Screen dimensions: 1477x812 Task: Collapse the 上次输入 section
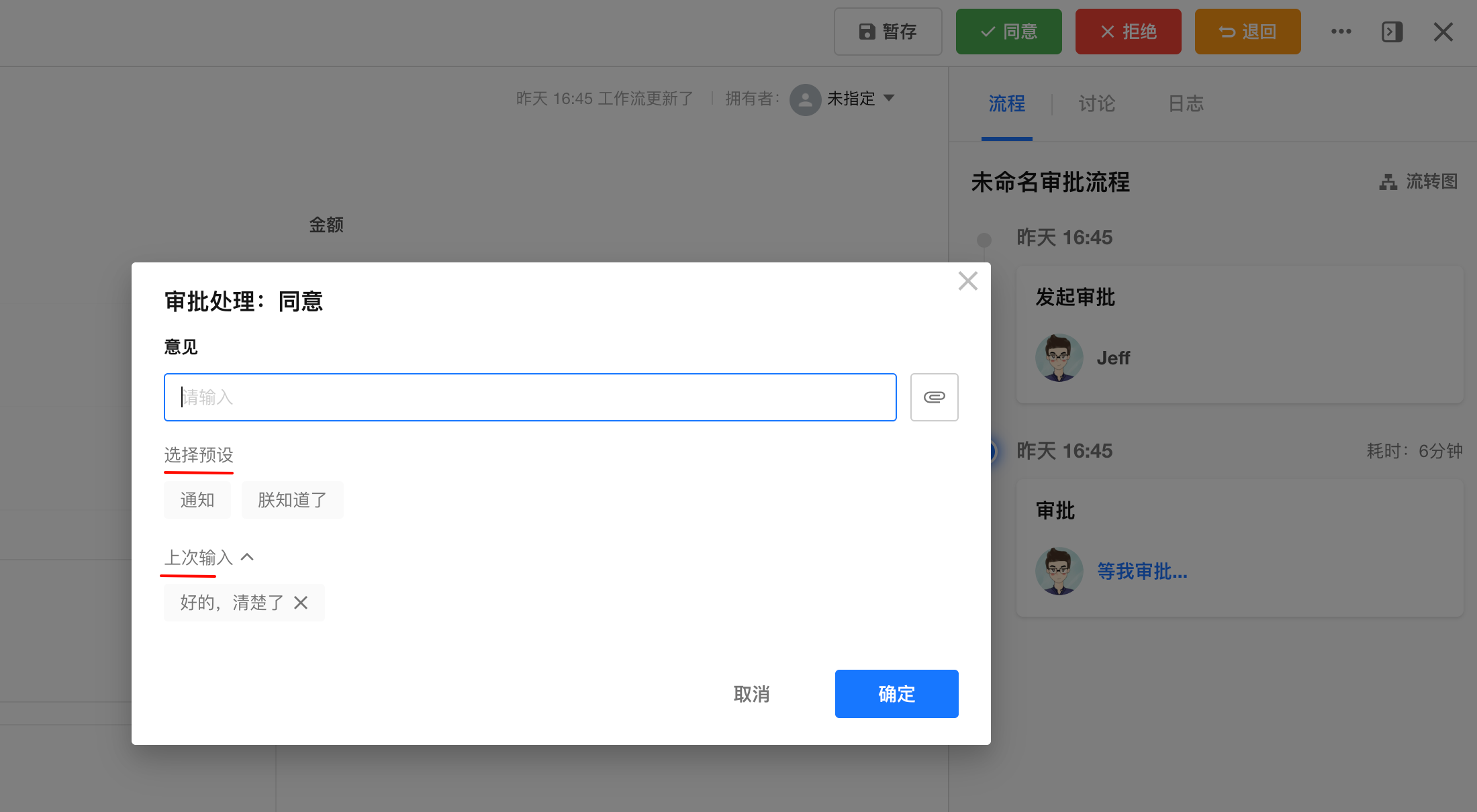(x=247, y=557)
